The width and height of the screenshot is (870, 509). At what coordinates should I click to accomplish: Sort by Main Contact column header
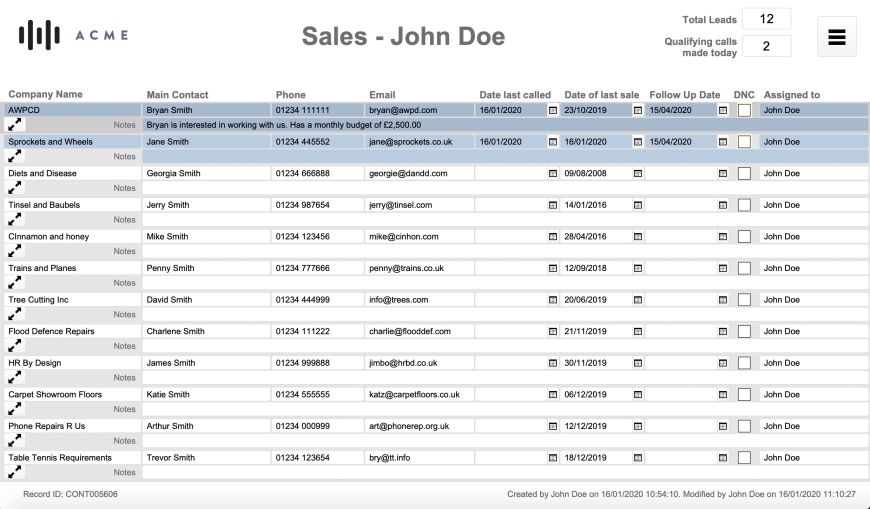point(177,95)
